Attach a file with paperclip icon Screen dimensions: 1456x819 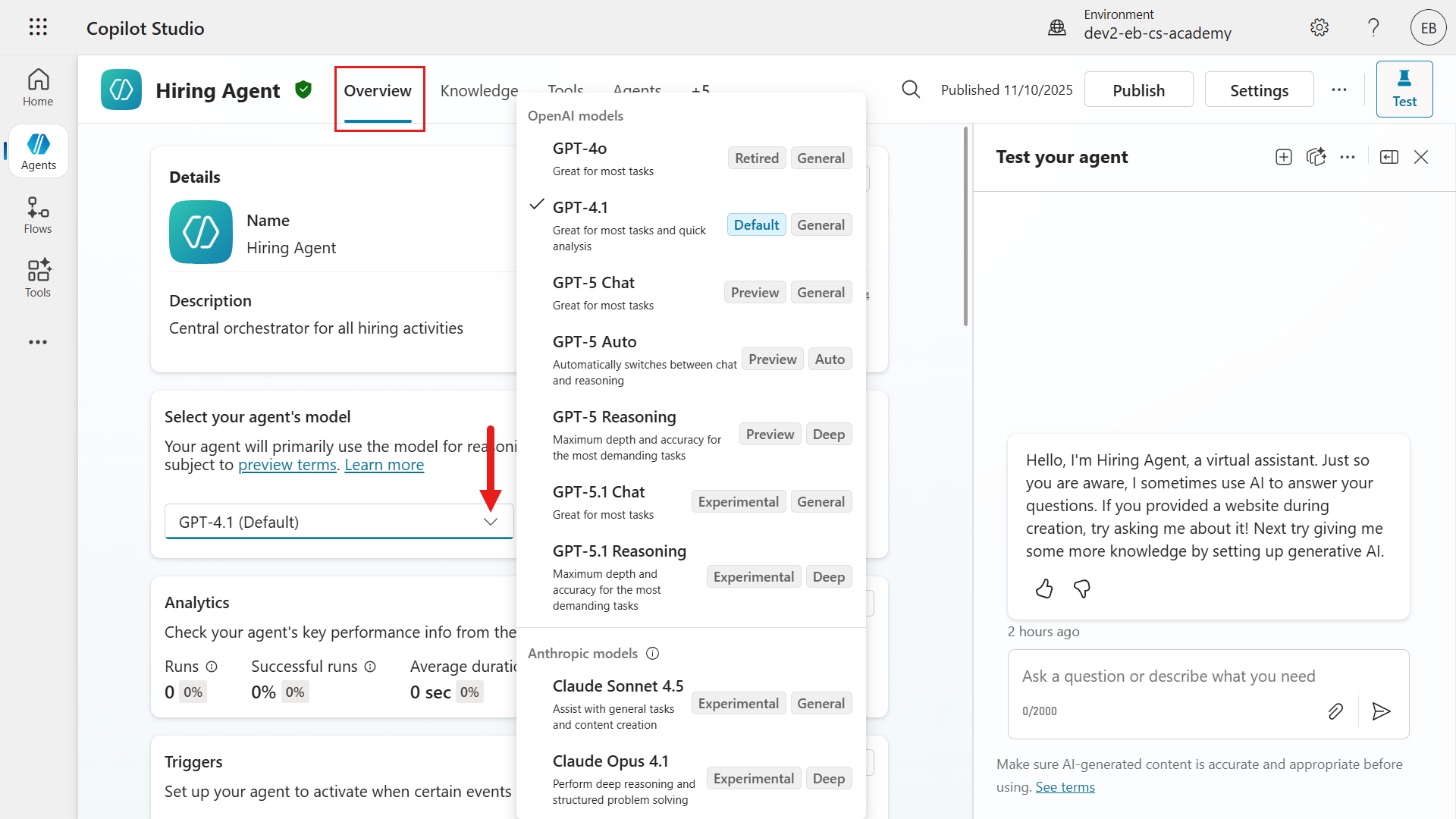[1335, 711]
